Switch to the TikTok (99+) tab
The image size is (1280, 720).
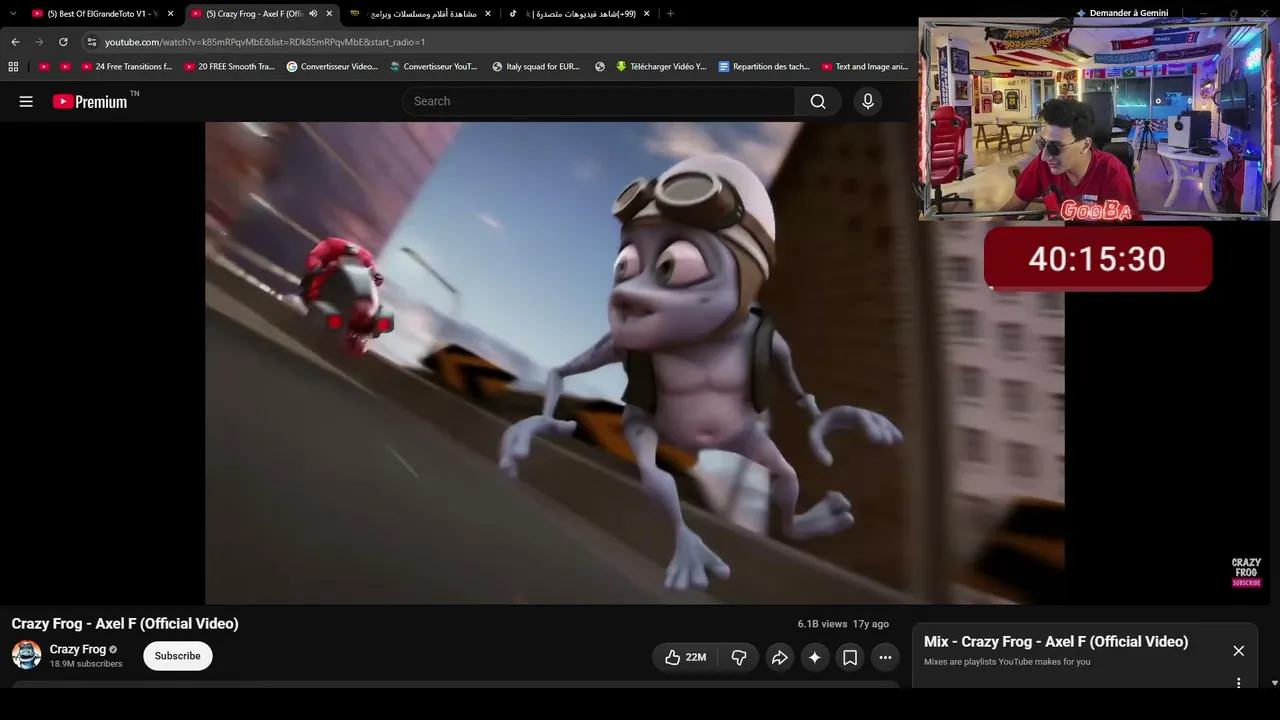coord(580,14)
